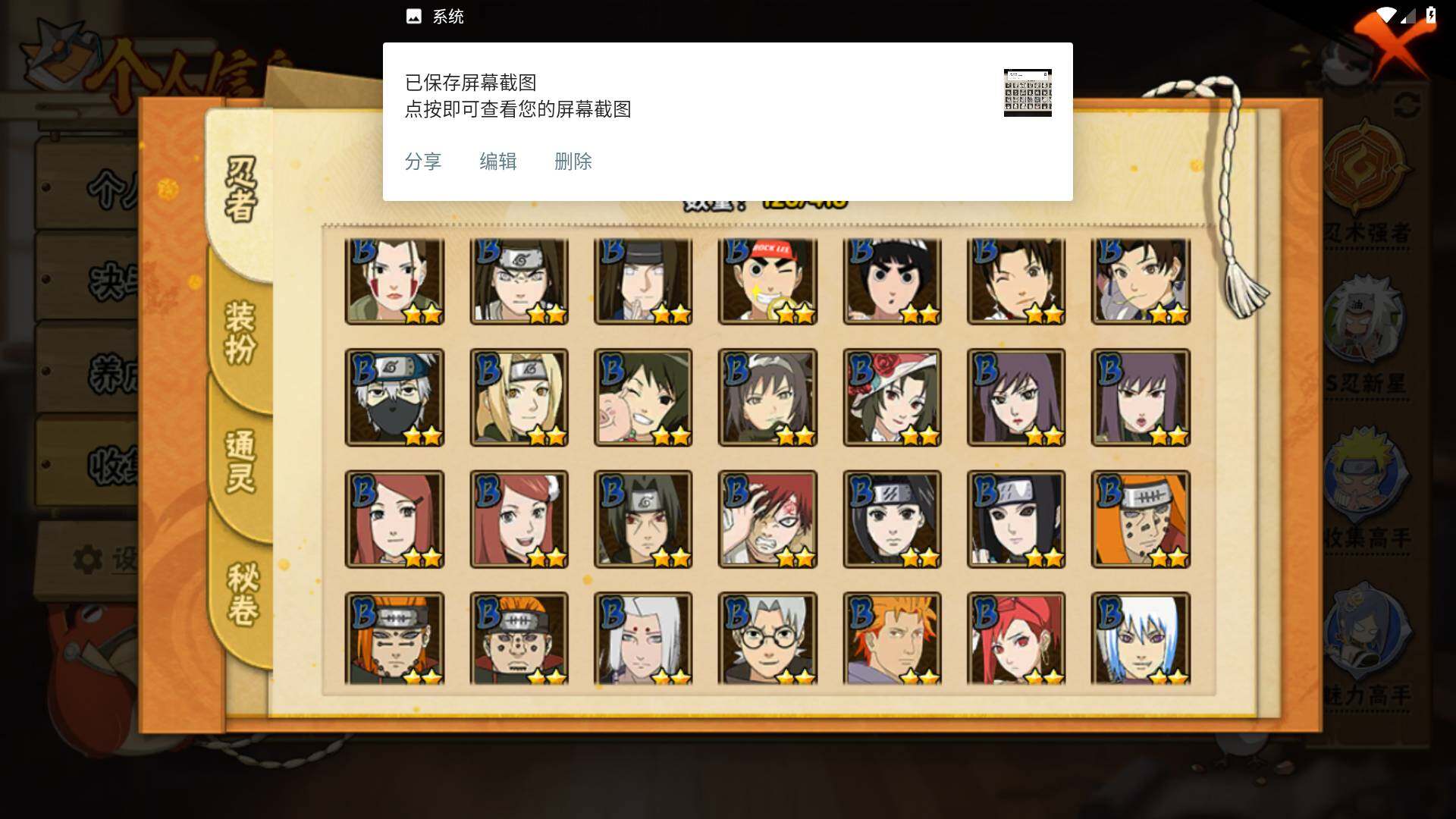This screenshot has width=1456, height=819.
Task: Select the ninja with red rose hat
Action: click(892, 397)
